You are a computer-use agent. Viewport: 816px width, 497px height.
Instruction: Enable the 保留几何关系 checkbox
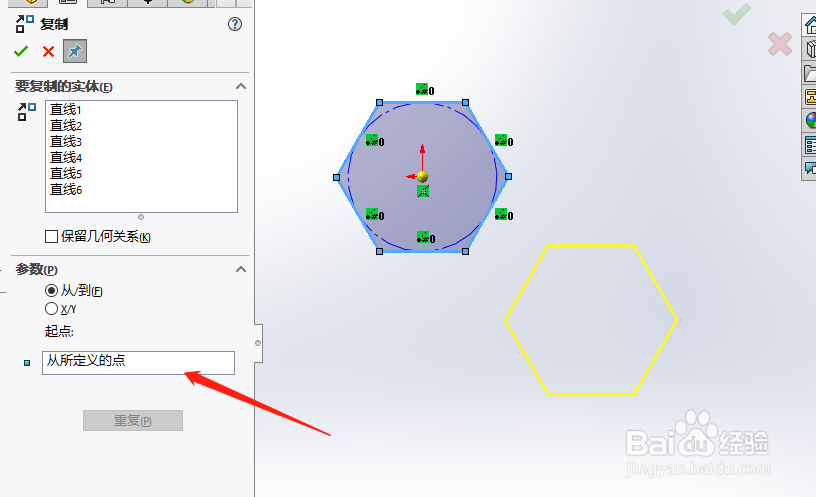pyautogui.click(x=52, y=237)
